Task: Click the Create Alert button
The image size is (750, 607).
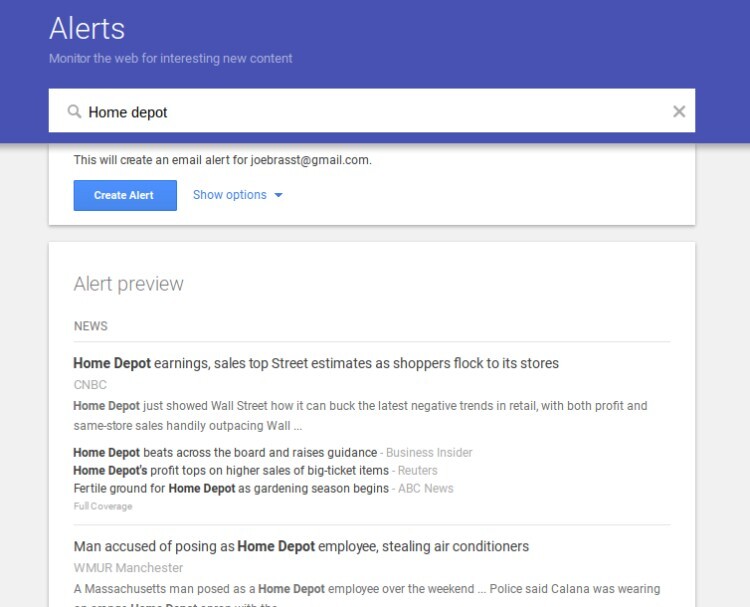Action: [125, 195]
